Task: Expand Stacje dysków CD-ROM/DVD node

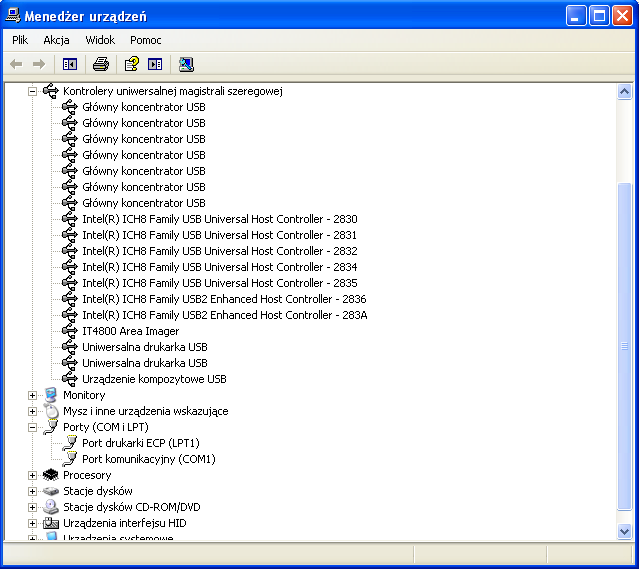Action: click(32, 507)
